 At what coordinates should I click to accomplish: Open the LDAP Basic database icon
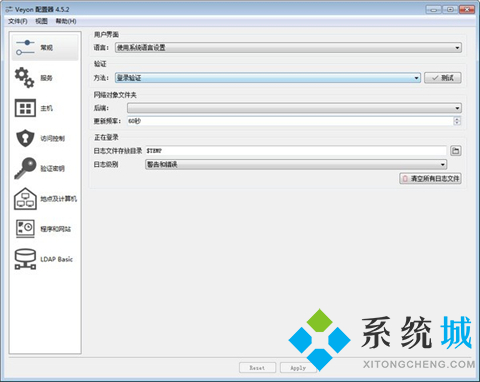coord(25,259)
